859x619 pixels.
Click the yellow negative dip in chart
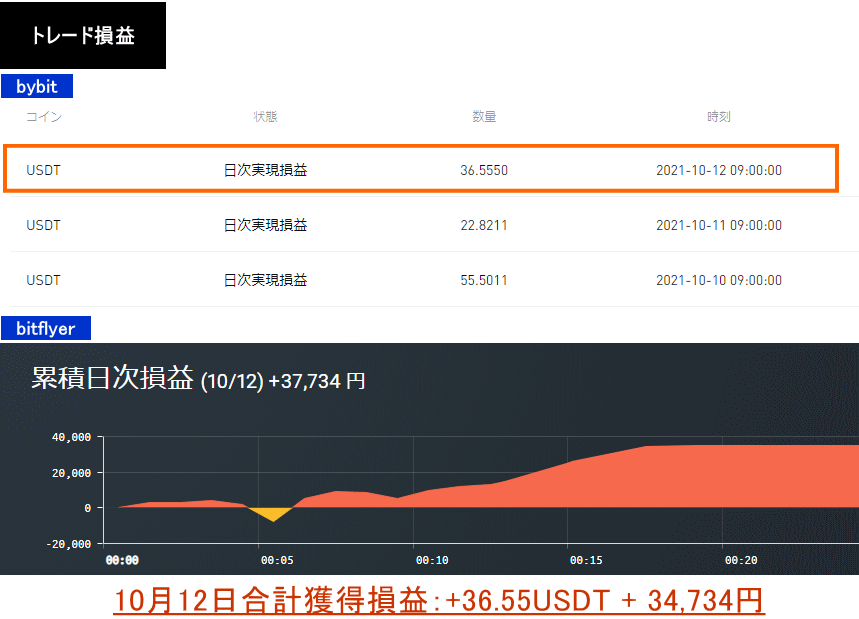click(x=272, y=514)
